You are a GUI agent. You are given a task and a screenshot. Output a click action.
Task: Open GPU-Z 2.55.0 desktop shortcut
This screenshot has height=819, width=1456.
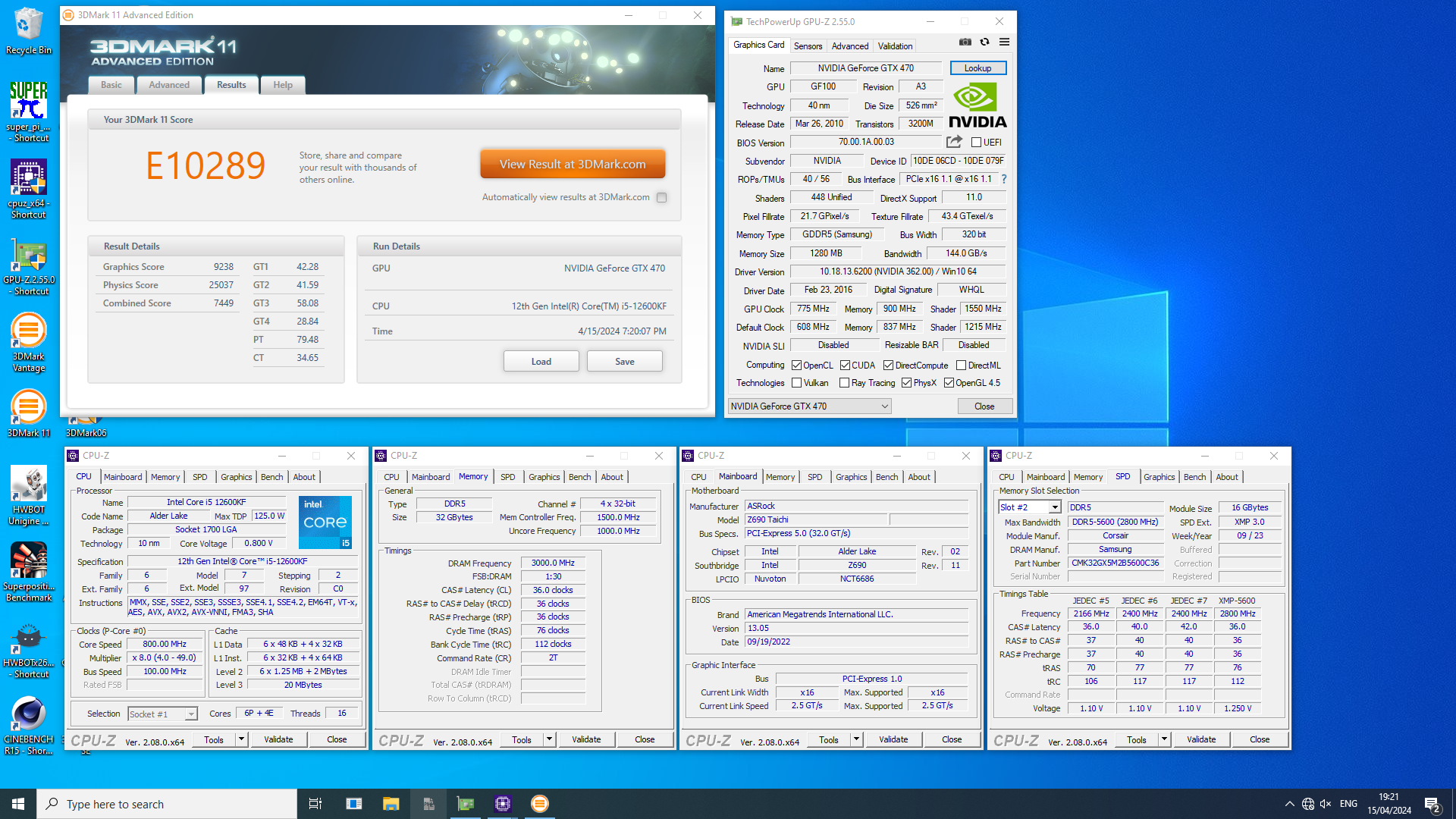click(x=29, y=265)
